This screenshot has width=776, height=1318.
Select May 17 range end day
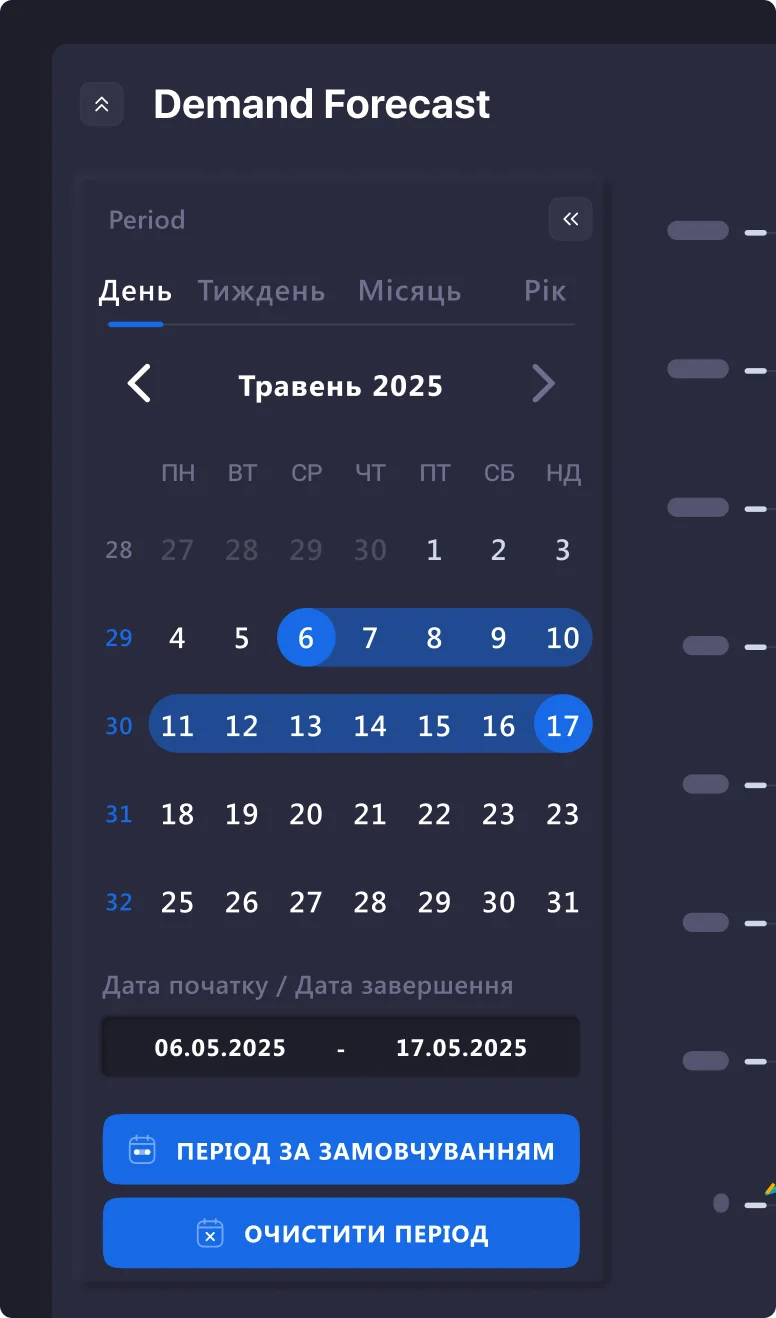563,725
